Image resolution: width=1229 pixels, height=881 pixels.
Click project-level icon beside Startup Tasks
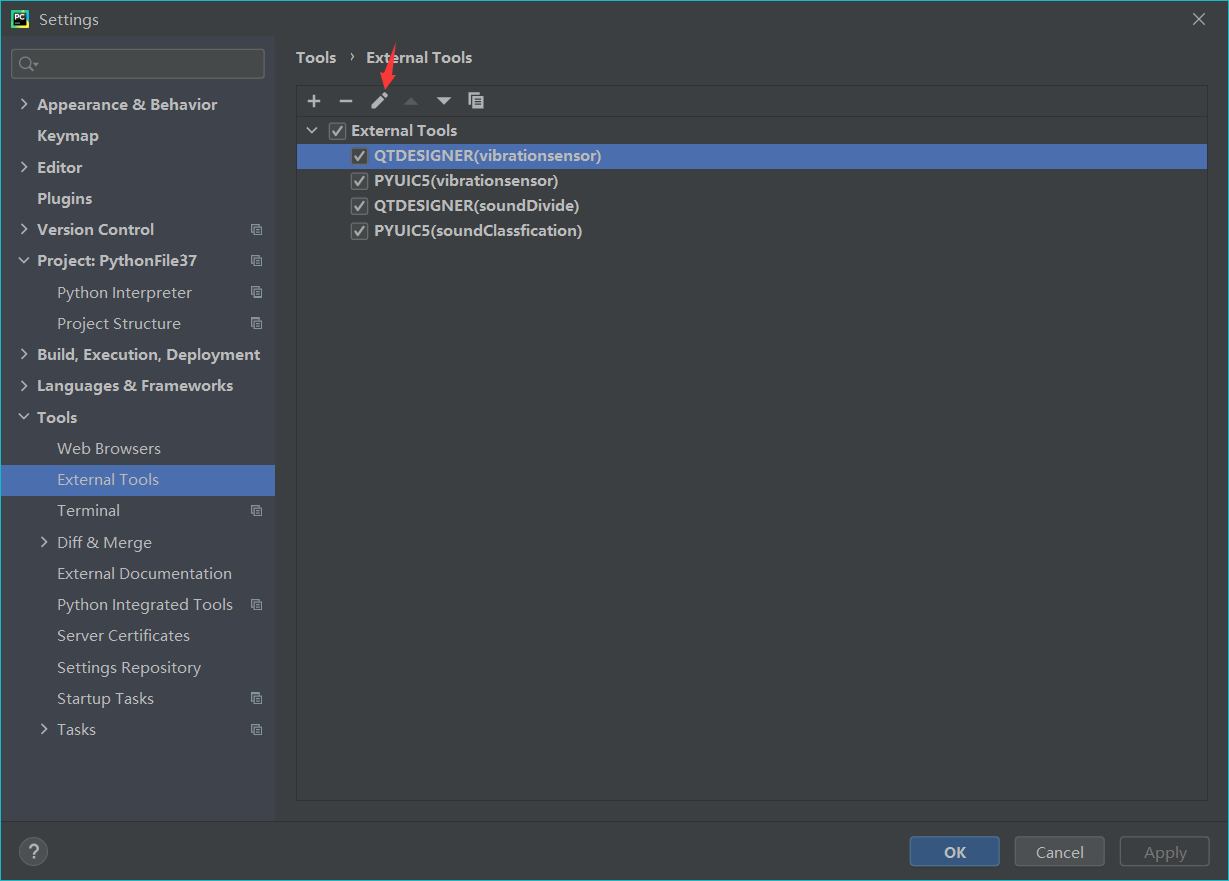point(257,699)
